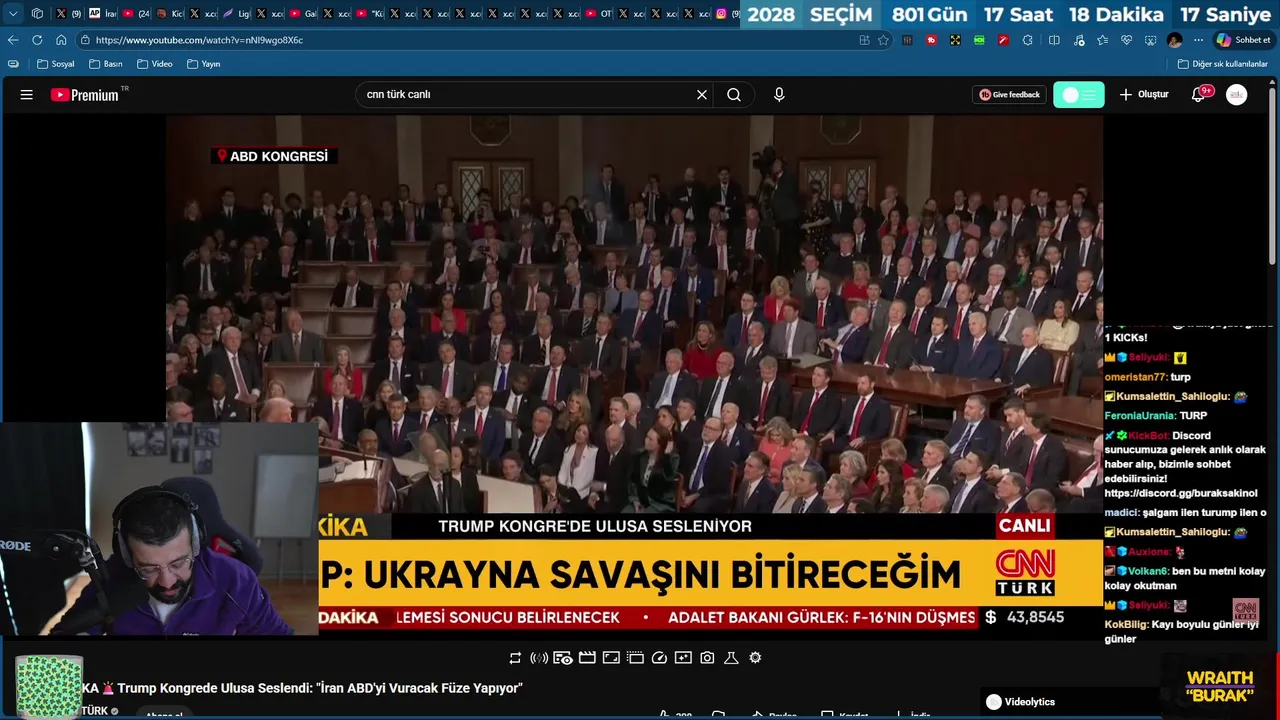The width and height of the screenshot is (1280, 720).
Task: Open the favorites list icon
Action: [x=1102, y=40]
